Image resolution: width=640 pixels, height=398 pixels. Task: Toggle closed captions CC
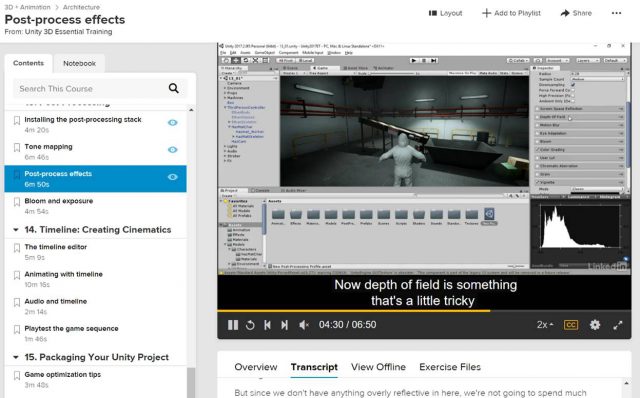pyautogui.click(x=571, y=325)
